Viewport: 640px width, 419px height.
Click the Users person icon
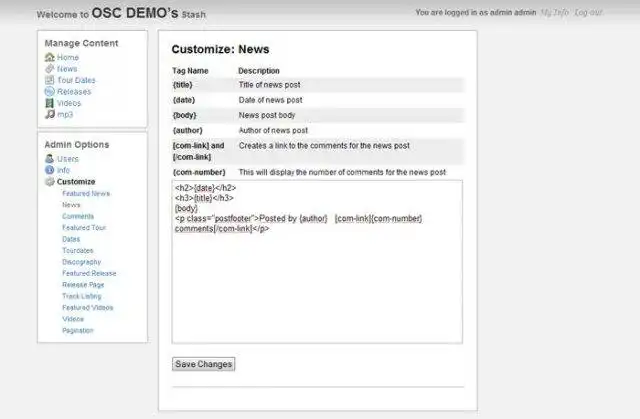49,159
